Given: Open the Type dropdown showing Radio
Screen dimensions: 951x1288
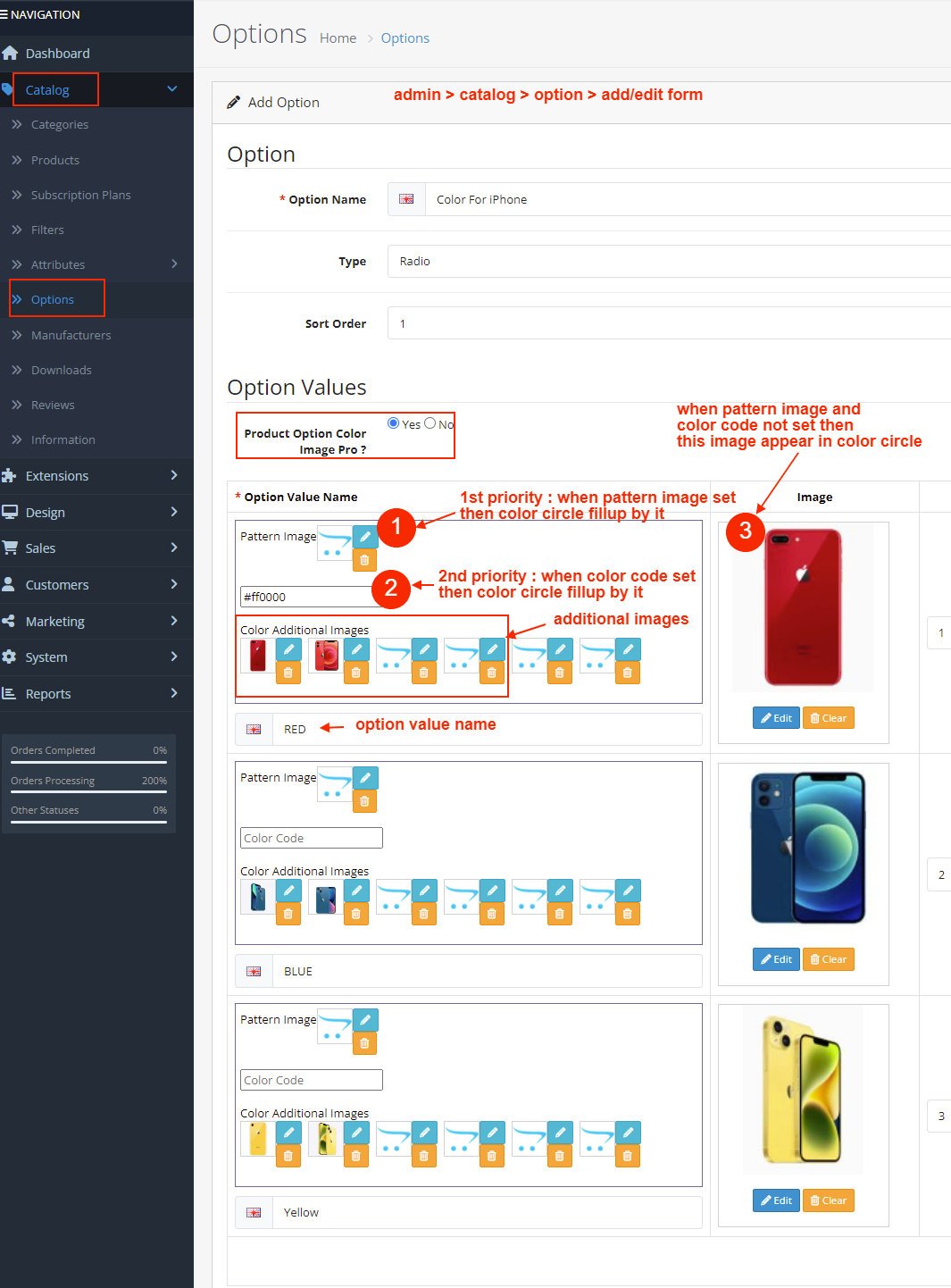Looking at the screenshot, I should pos(668,262).
